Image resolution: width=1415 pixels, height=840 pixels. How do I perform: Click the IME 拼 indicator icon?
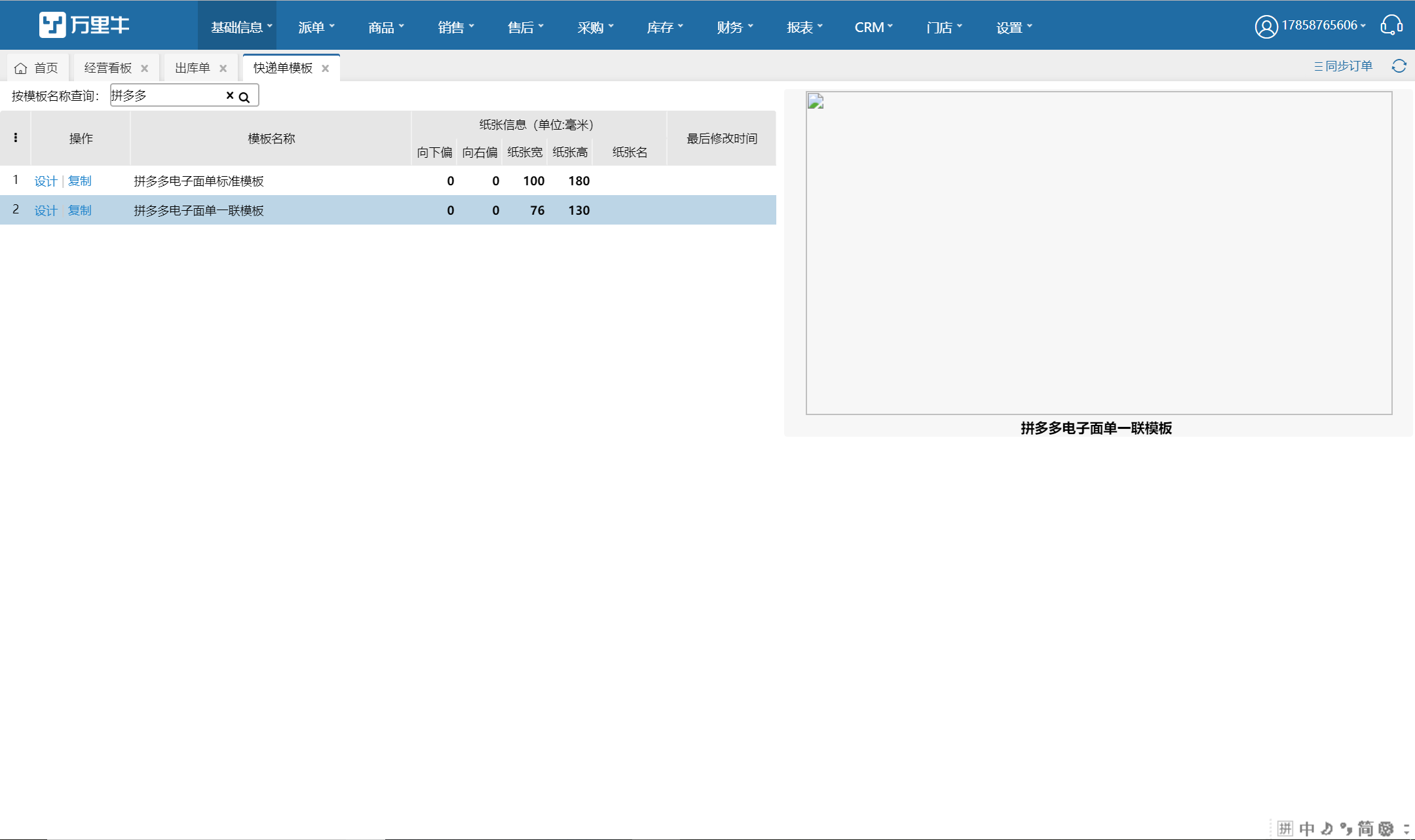1285,829
